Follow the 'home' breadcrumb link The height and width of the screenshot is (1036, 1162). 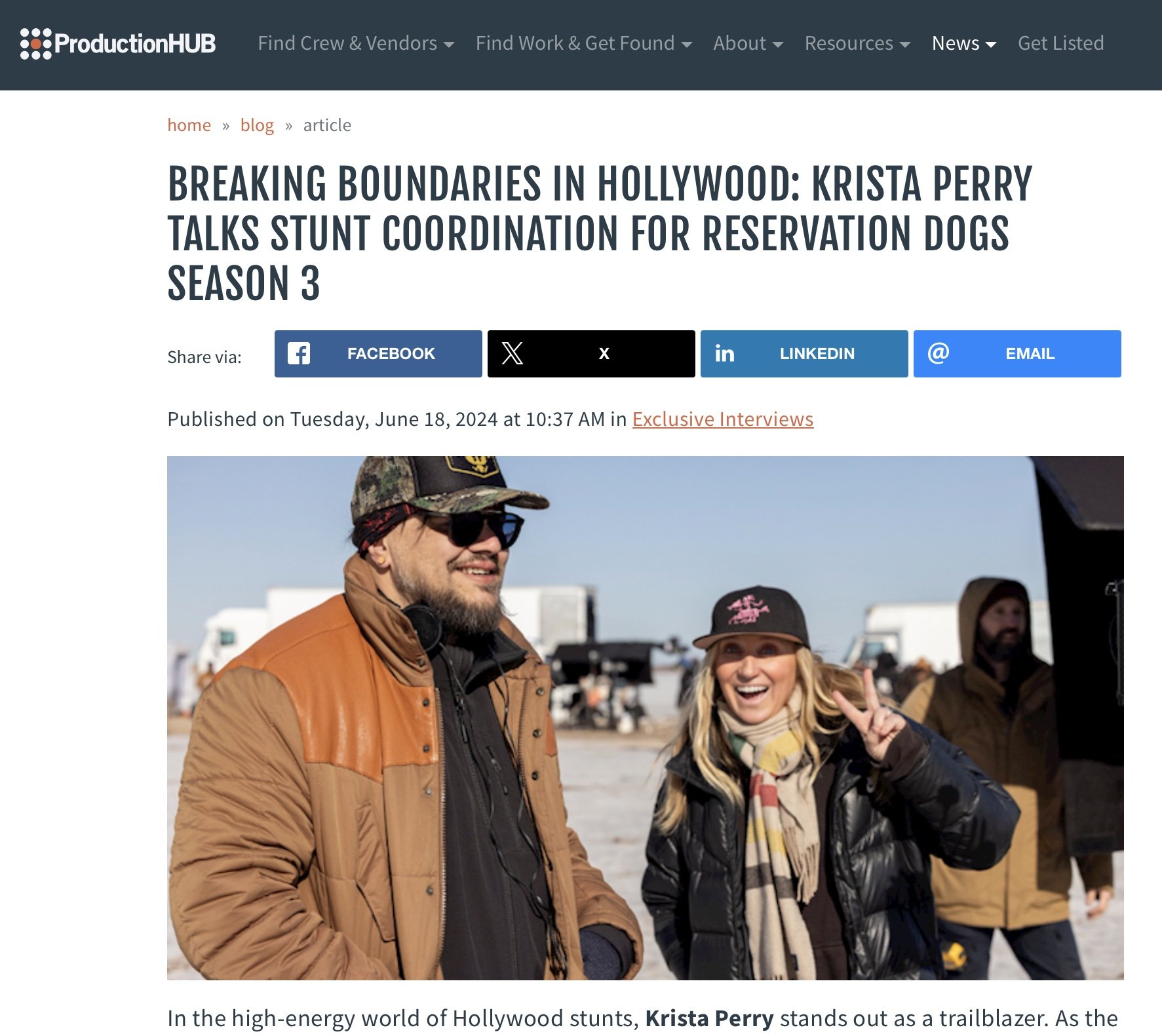click(189, 125)
